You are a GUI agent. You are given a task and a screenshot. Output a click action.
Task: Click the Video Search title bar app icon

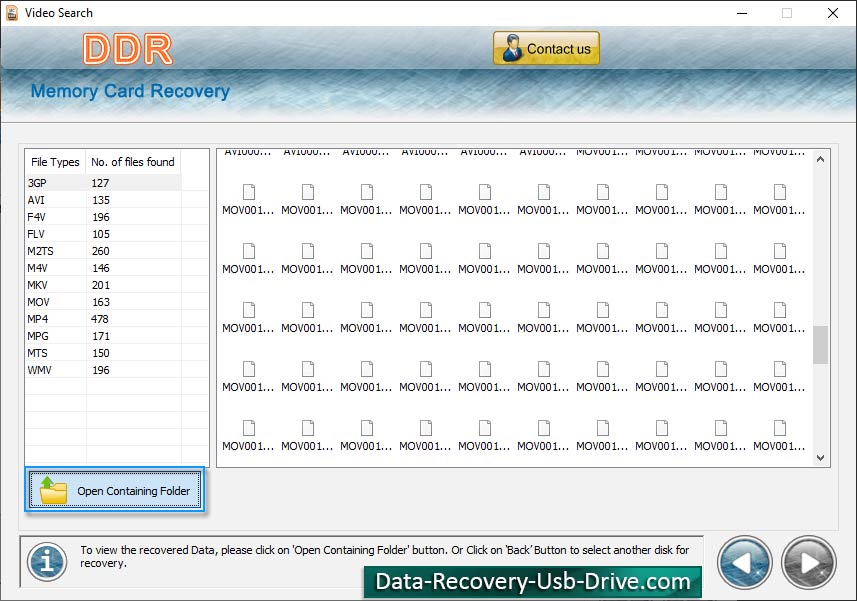coord(12,13)
